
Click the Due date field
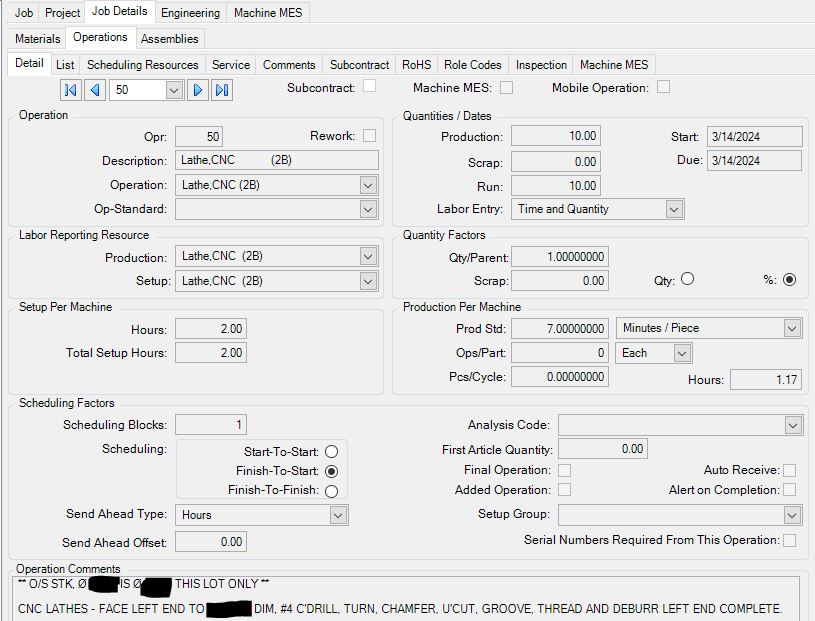pos(754,160)
